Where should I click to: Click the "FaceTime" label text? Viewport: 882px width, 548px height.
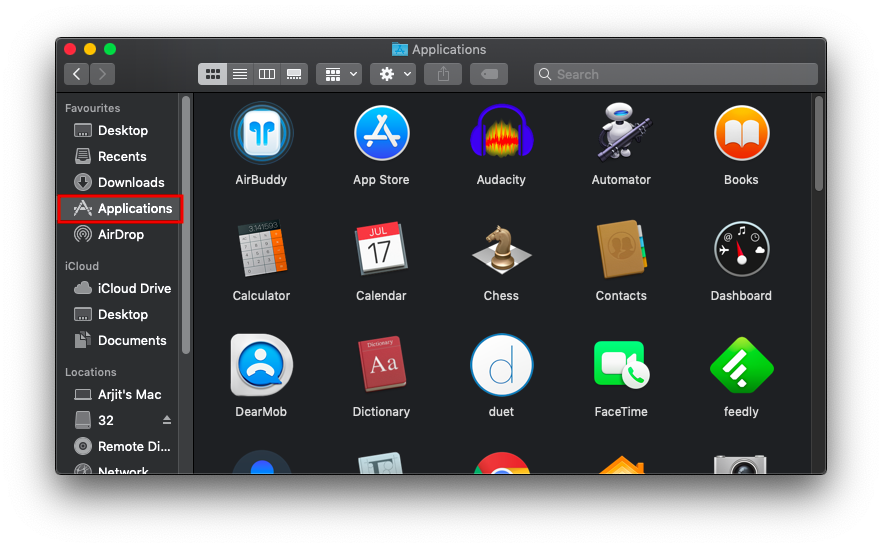621,412
